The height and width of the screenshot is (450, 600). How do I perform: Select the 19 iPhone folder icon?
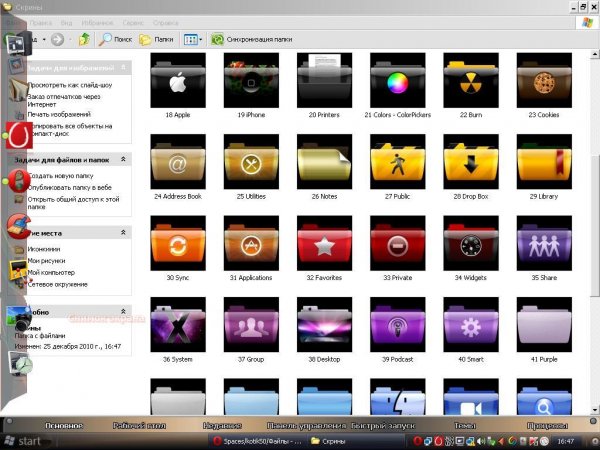[x=251, y=80]
